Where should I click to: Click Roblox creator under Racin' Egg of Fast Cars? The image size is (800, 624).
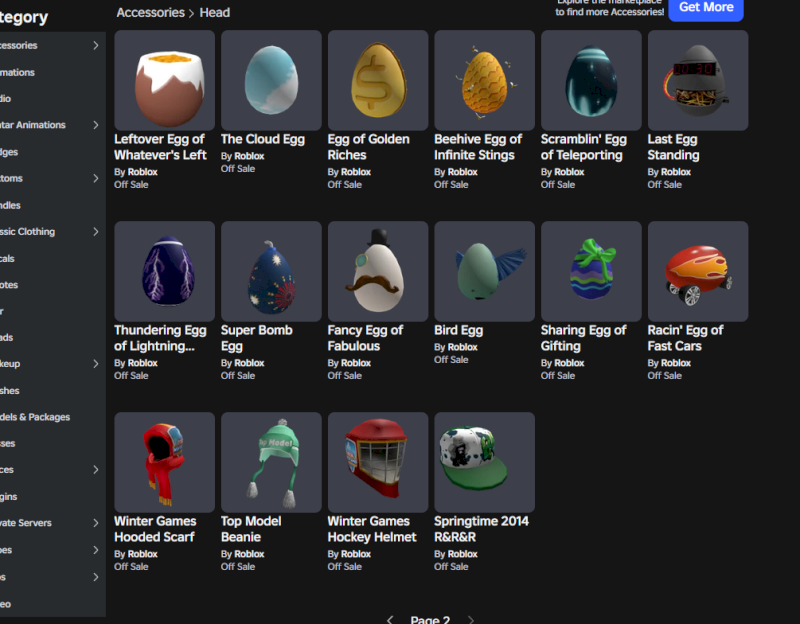tap(676, 363)
